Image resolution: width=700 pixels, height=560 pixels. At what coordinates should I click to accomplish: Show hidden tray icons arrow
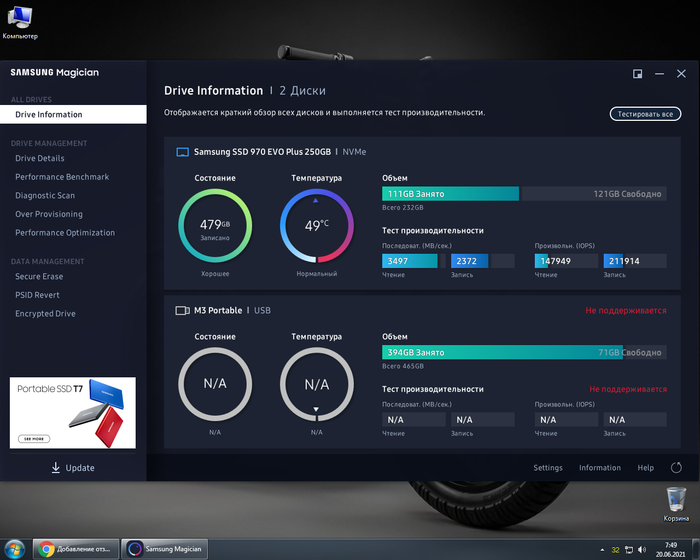pyautogui.click(x=602, y=550)
